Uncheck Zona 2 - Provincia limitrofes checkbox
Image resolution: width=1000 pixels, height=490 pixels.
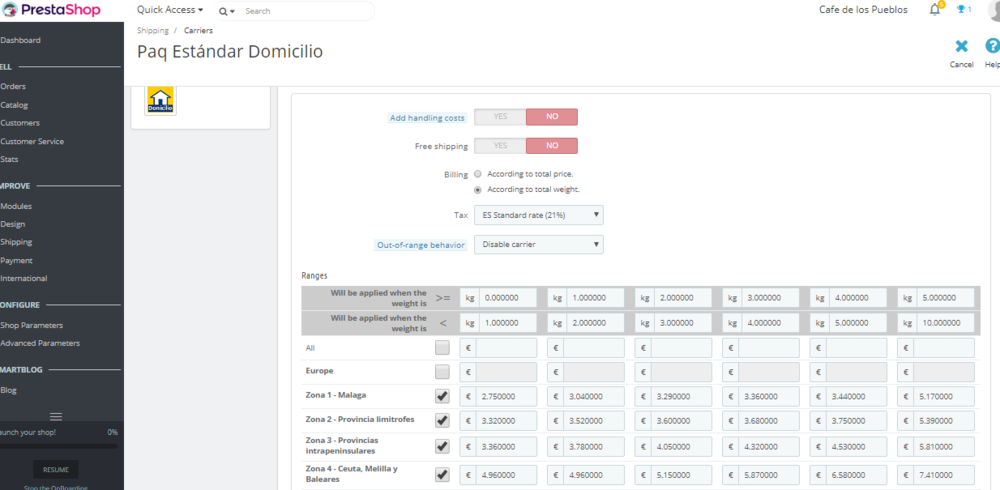click(x=442, y=420)
